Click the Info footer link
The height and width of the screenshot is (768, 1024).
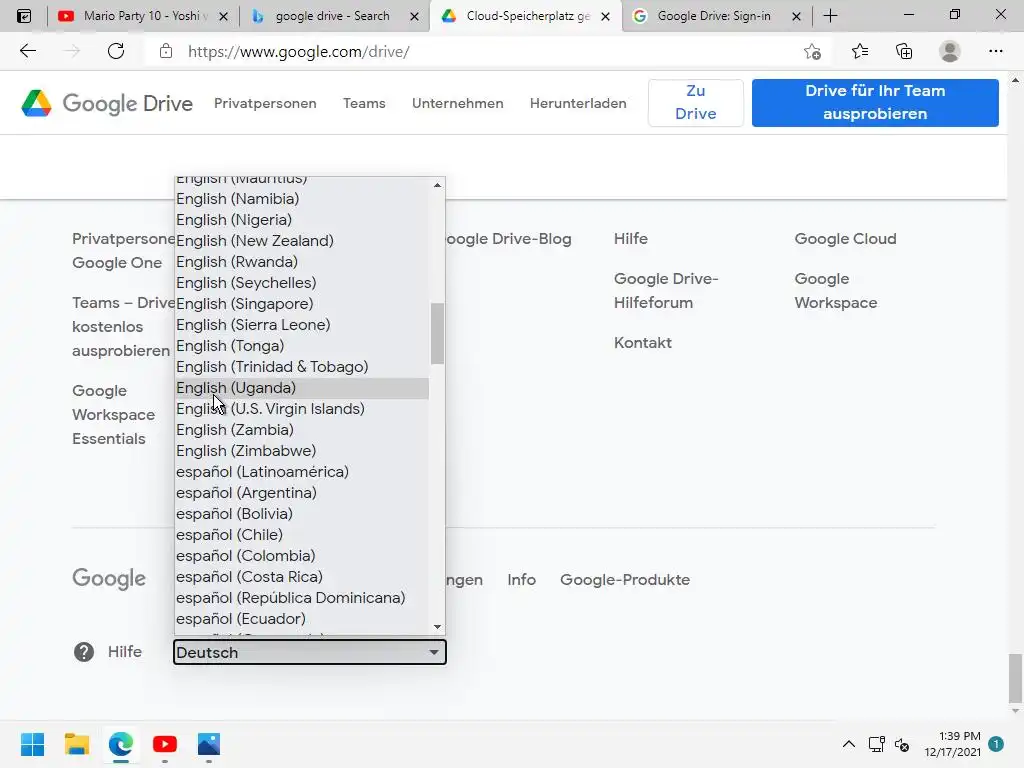point(521,580)
